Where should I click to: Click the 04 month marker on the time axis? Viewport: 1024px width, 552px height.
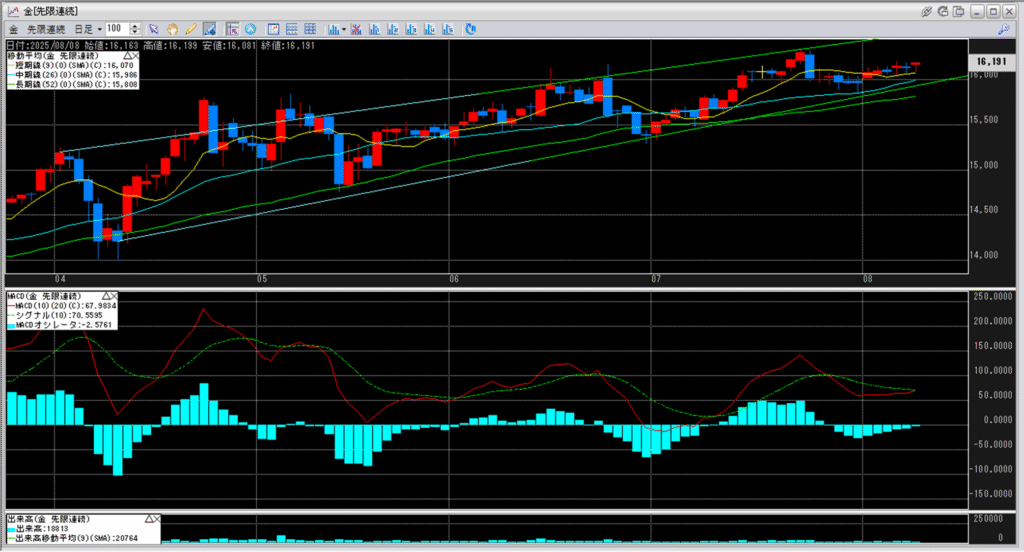coord(60,279)
